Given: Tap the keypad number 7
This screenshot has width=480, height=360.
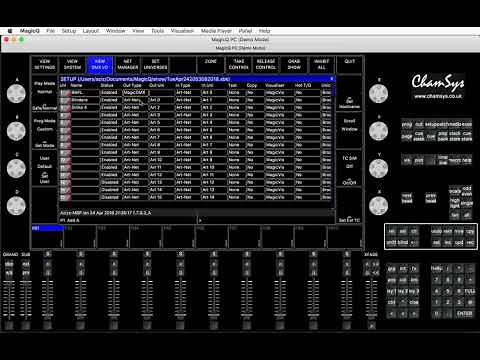Looking at the screenshot, I should pos(436,280).
